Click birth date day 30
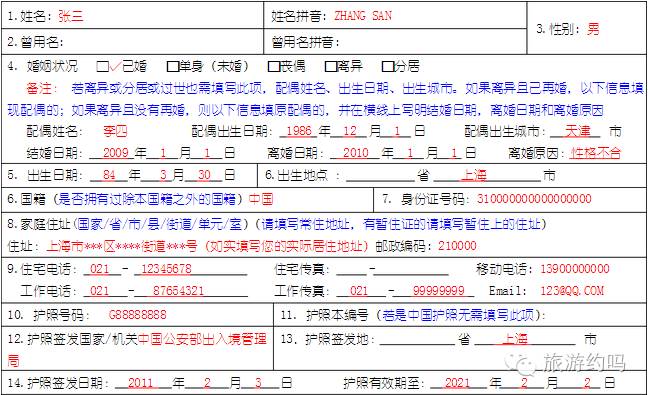 tap(204, 175)
